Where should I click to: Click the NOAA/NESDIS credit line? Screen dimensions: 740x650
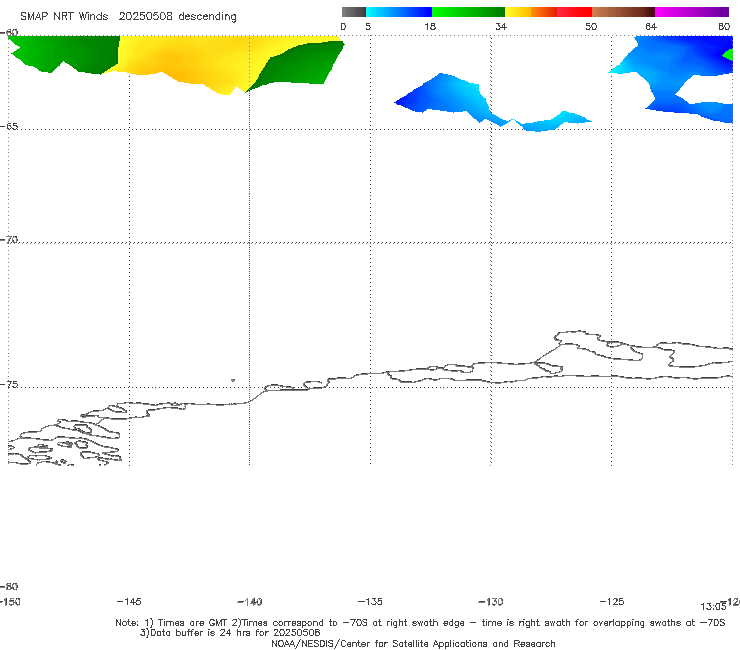[x=413, y=644]
